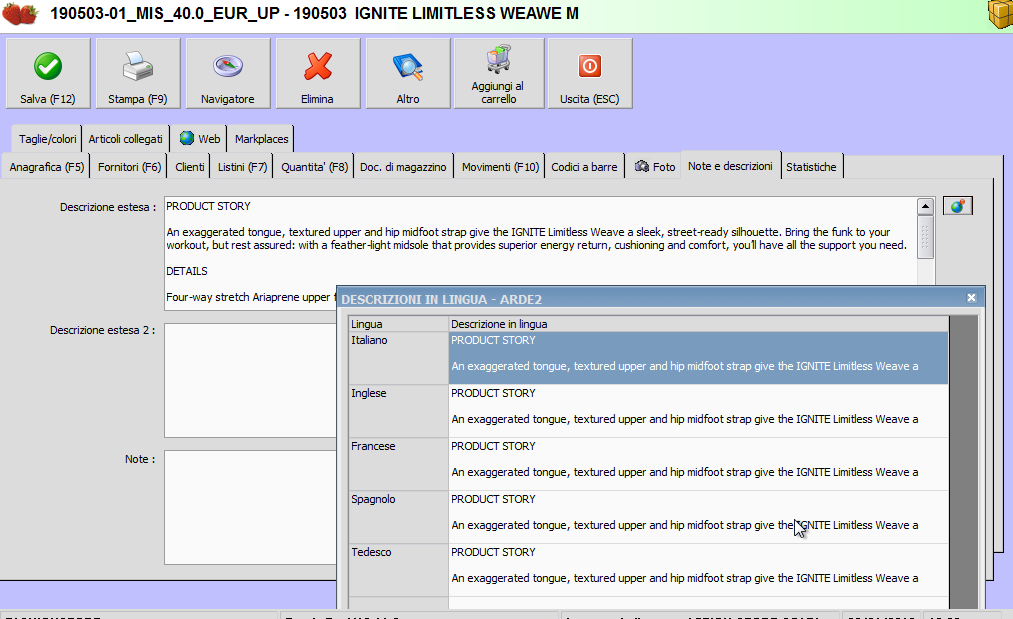Open the Statistiche tab
Screen dimensions: 1013x619
811,167
